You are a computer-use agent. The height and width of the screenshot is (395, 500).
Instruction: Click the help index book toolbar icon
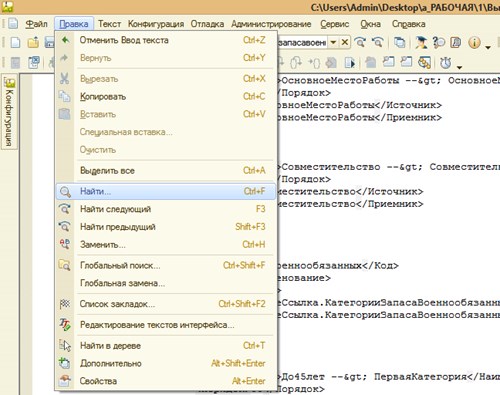[x=456, y=43]
